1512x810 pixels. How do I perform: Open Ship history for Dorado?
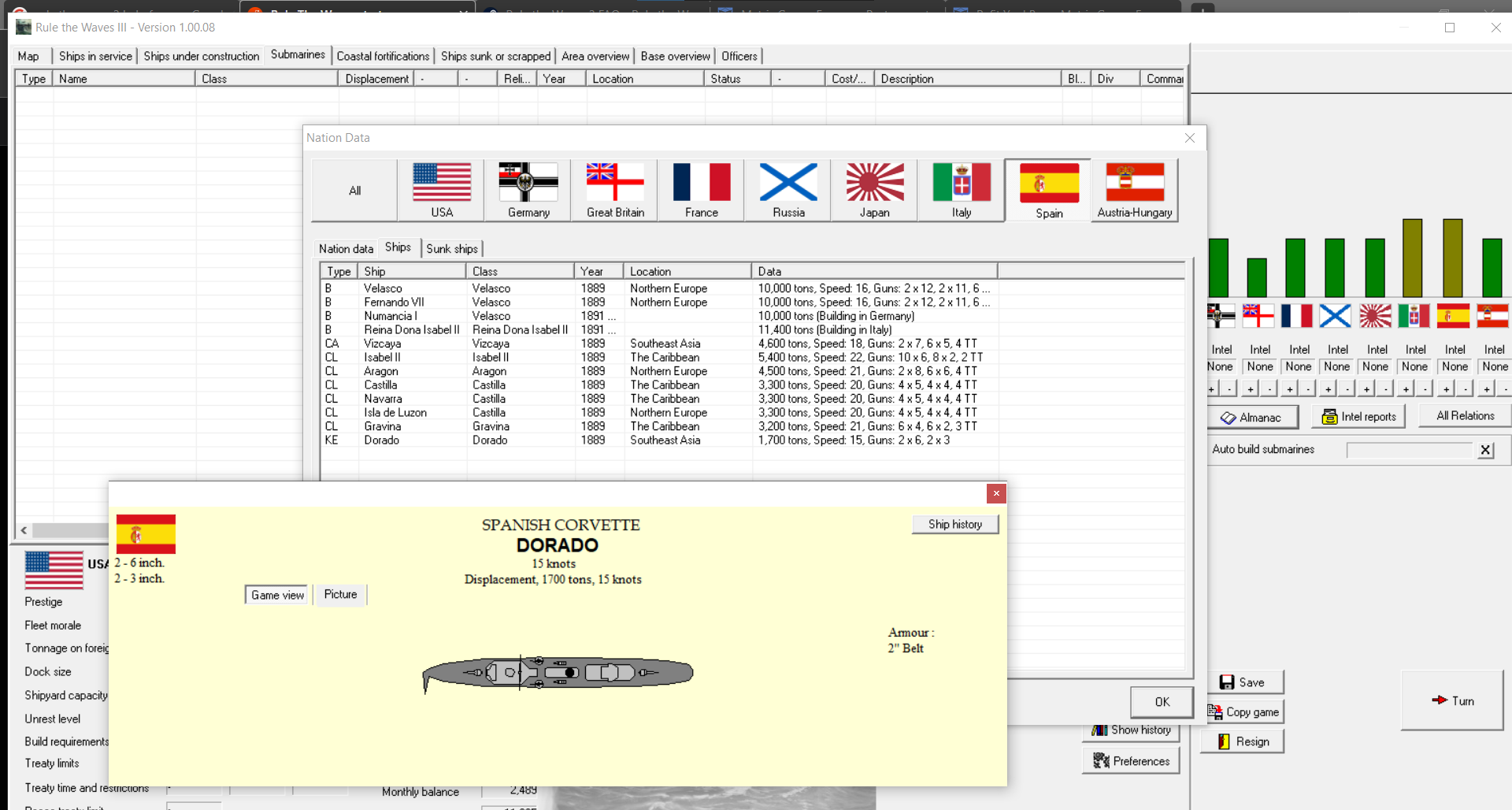pyautogui.click(x=954, y=524)
